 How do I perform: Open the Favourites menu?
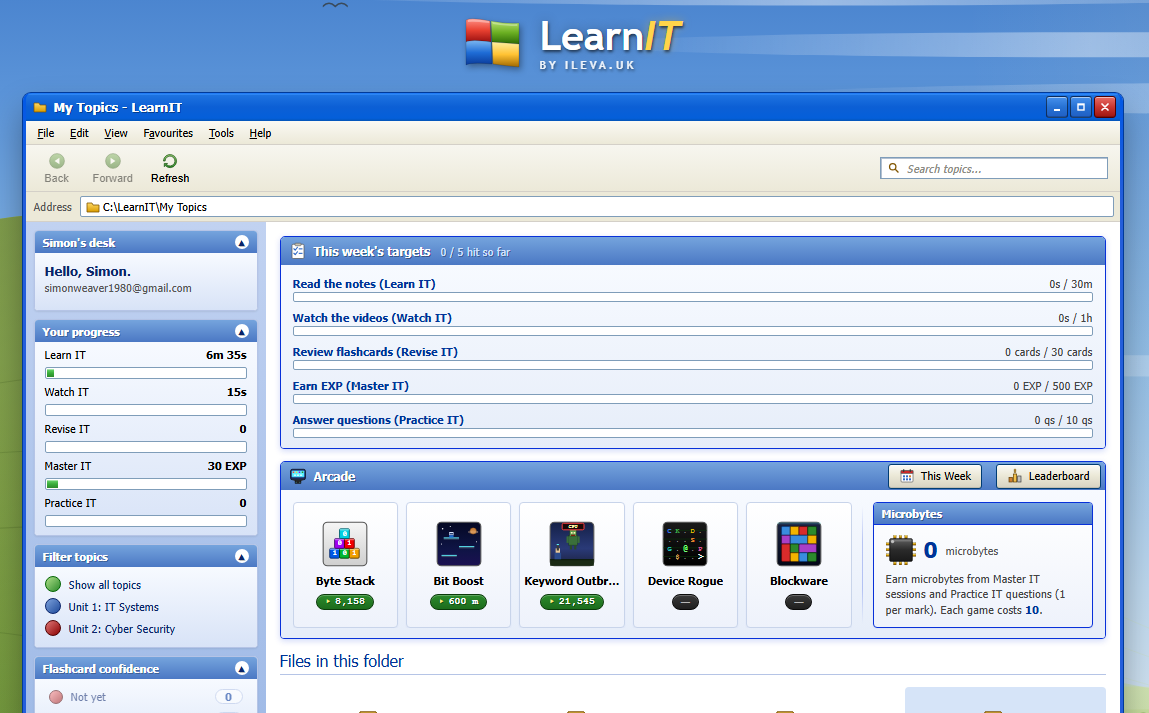pos(168,133)
